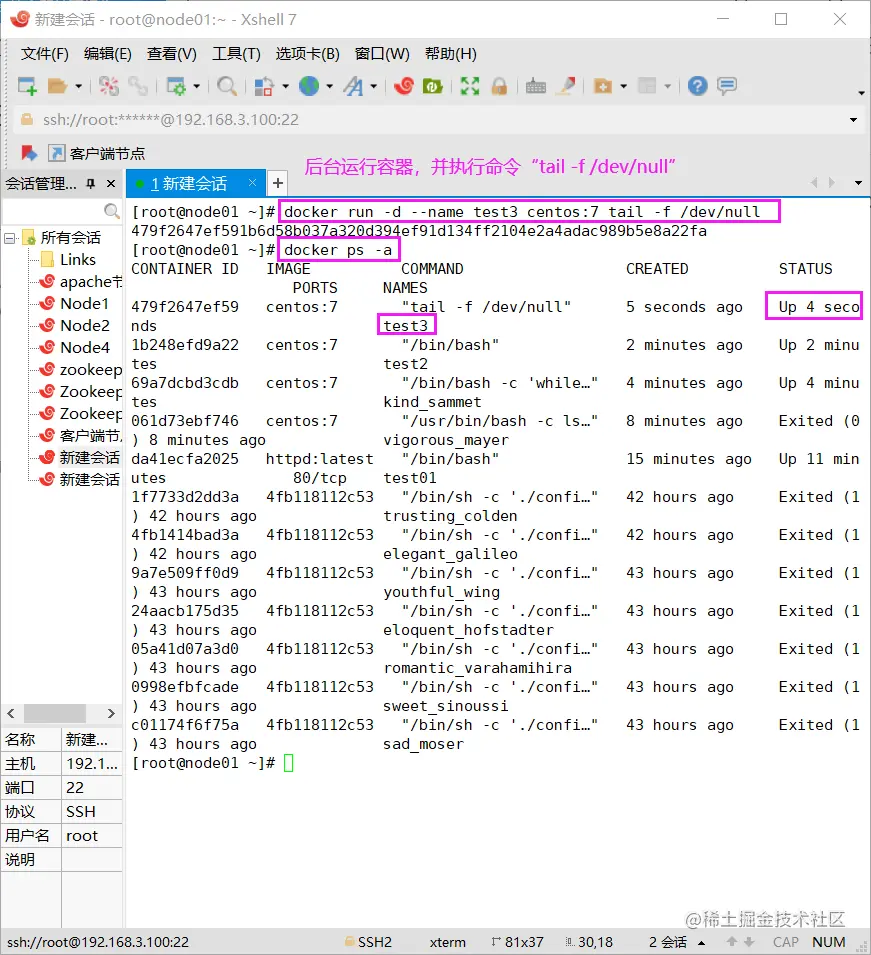Open session Properties gear icon
871x955 pixels.
[x=176, y=86]
